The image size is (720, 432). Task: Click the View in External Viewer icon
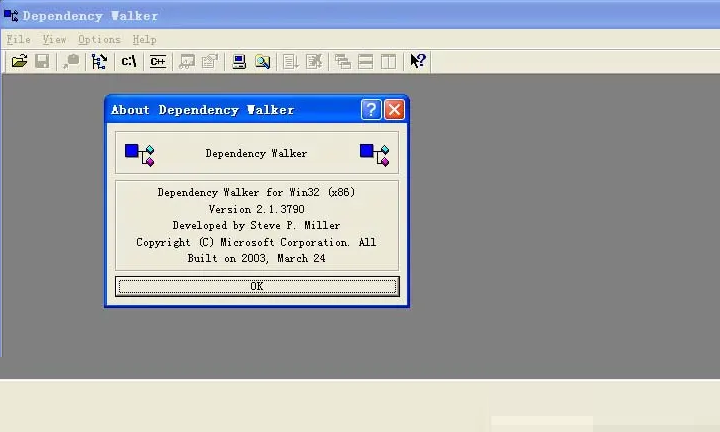click(x=187, y=61)
